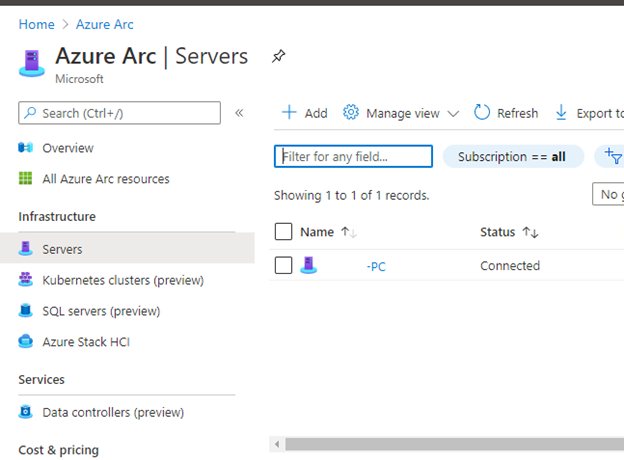Open the Manage view dropdown
The height and width of the screenshot is (460, 624).
coord(401,113)
